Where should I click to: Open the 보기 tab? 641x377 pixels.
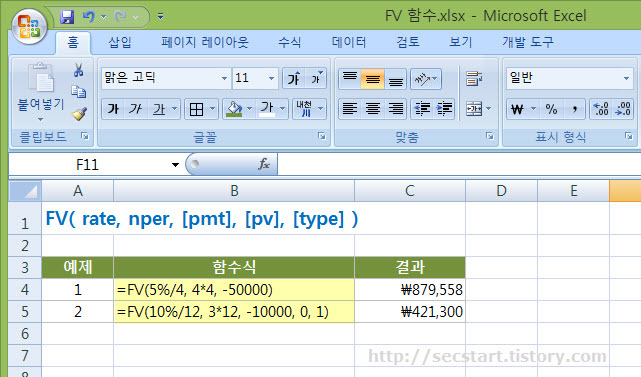point(461,42)
